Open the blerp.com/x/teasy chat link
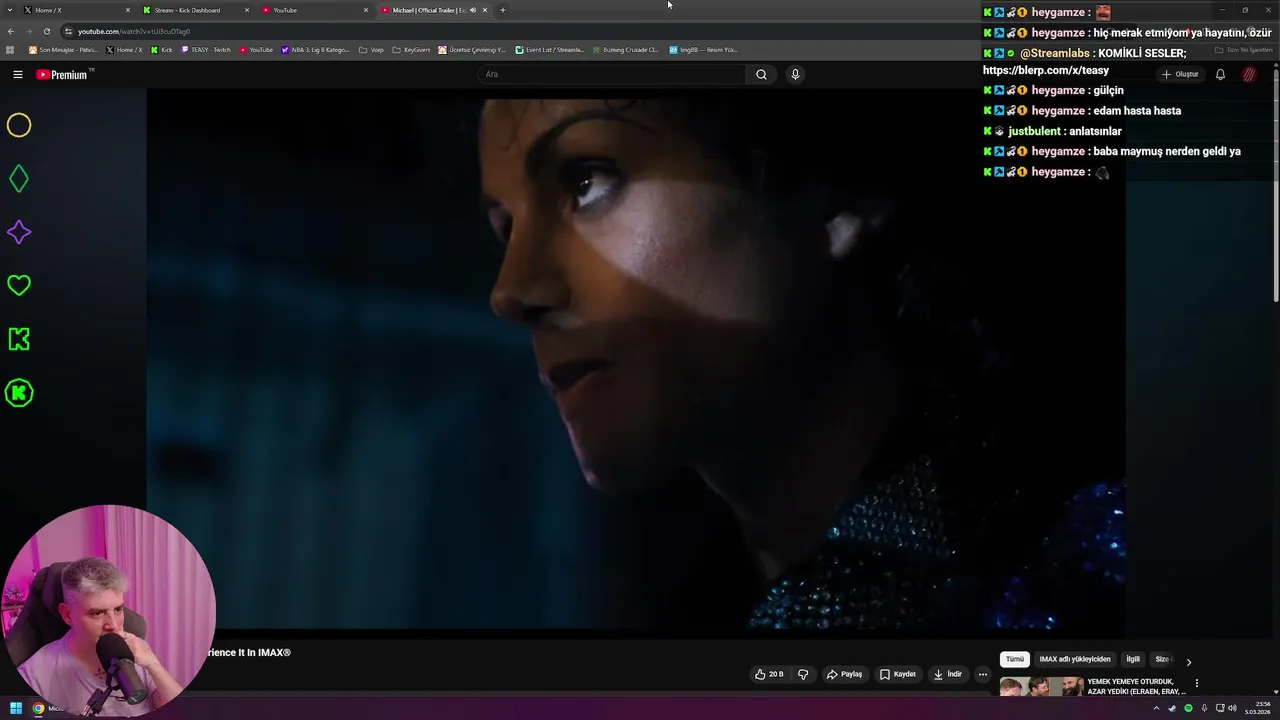The image size is (1280, 720). pyautogui.click(x=1046, y=71)
